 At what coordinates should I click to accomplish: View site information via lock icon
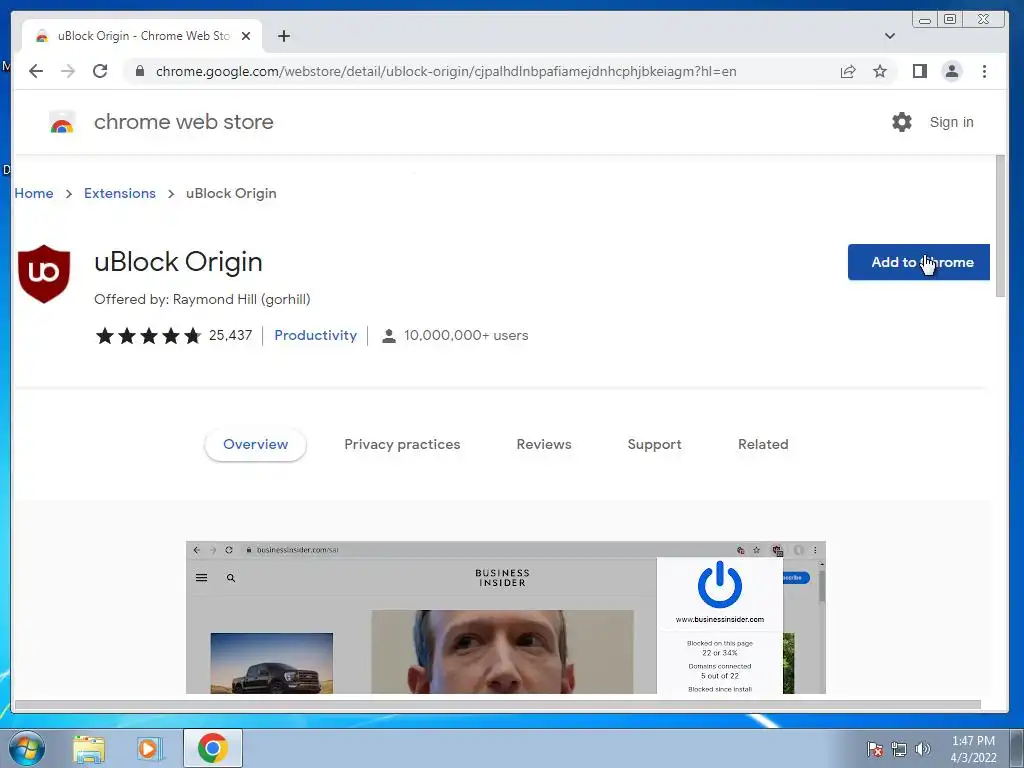pyautogui.click(x=139, y=71)
